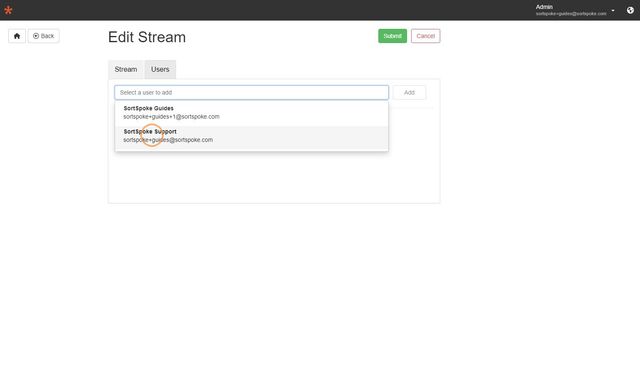Click the Add button next to user field
Screen dimensions: 640x378
[409, 93]
